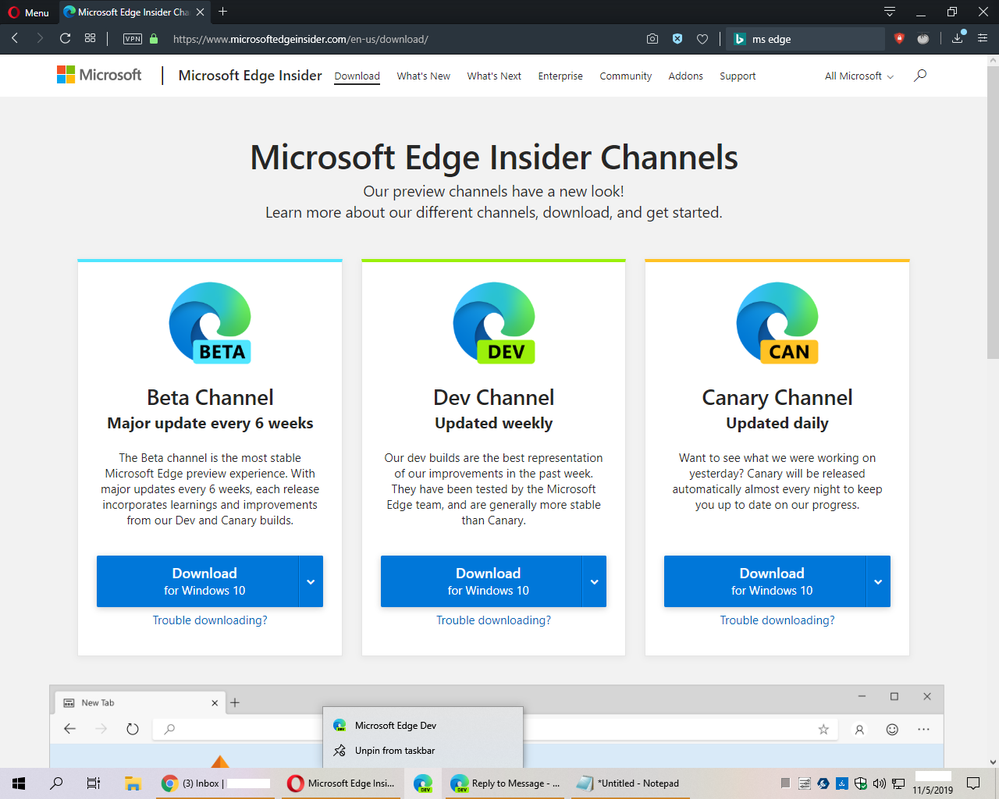Open a new tab with the plus button

coord(222,11)
